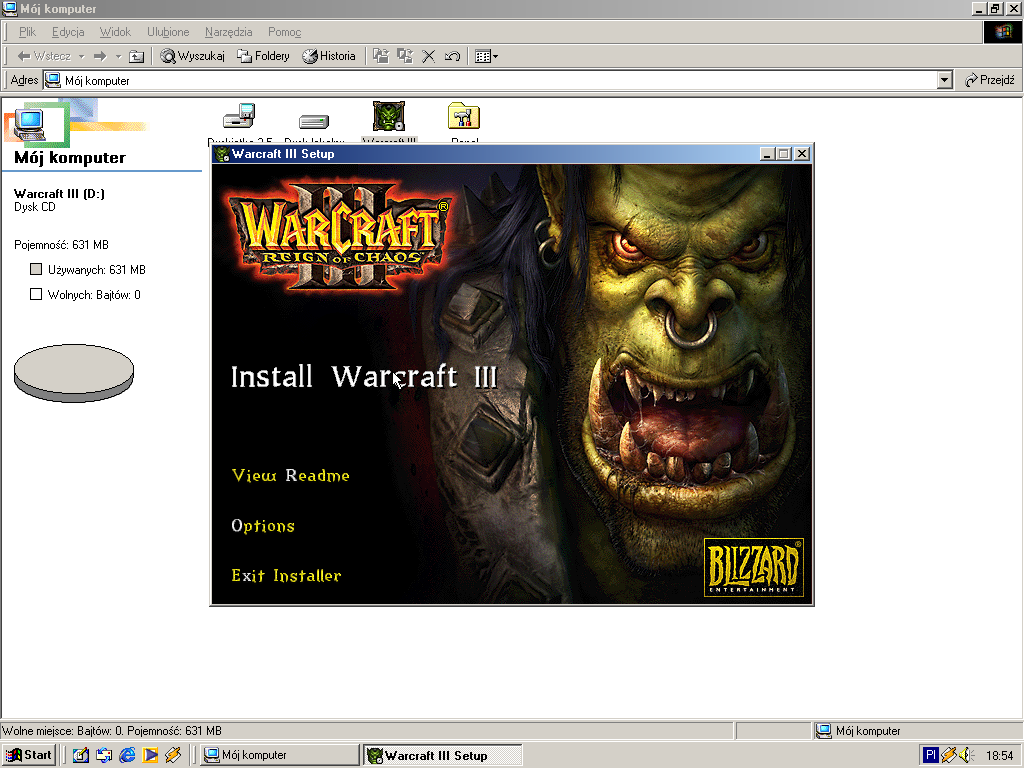This screenshot has height=768, width=1024.
Task: Go up one folder level
Action: click(x=136, y=56)
